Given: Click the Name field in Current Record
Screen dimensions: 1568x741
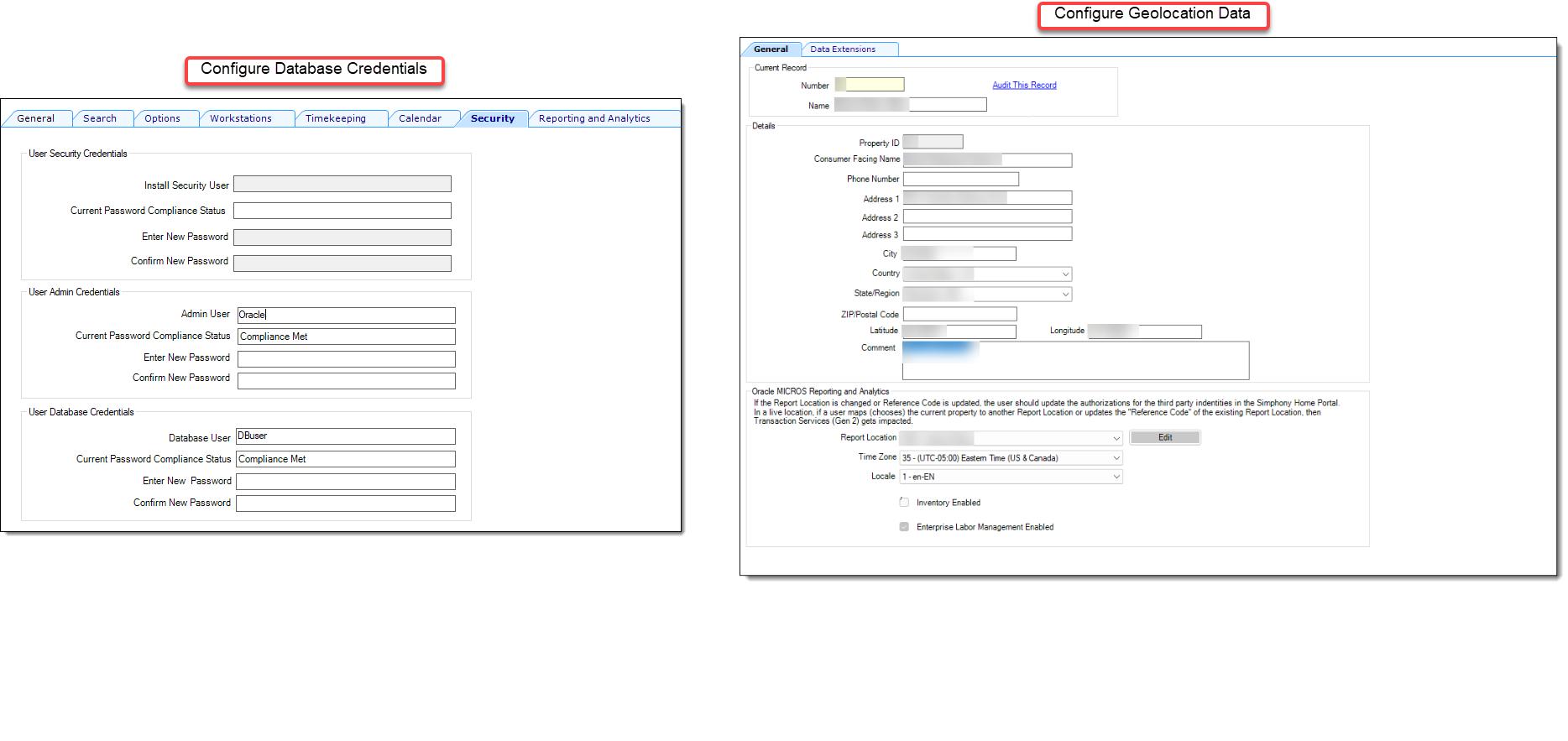Looking at the screenshot, I should [x=911, y=105].
